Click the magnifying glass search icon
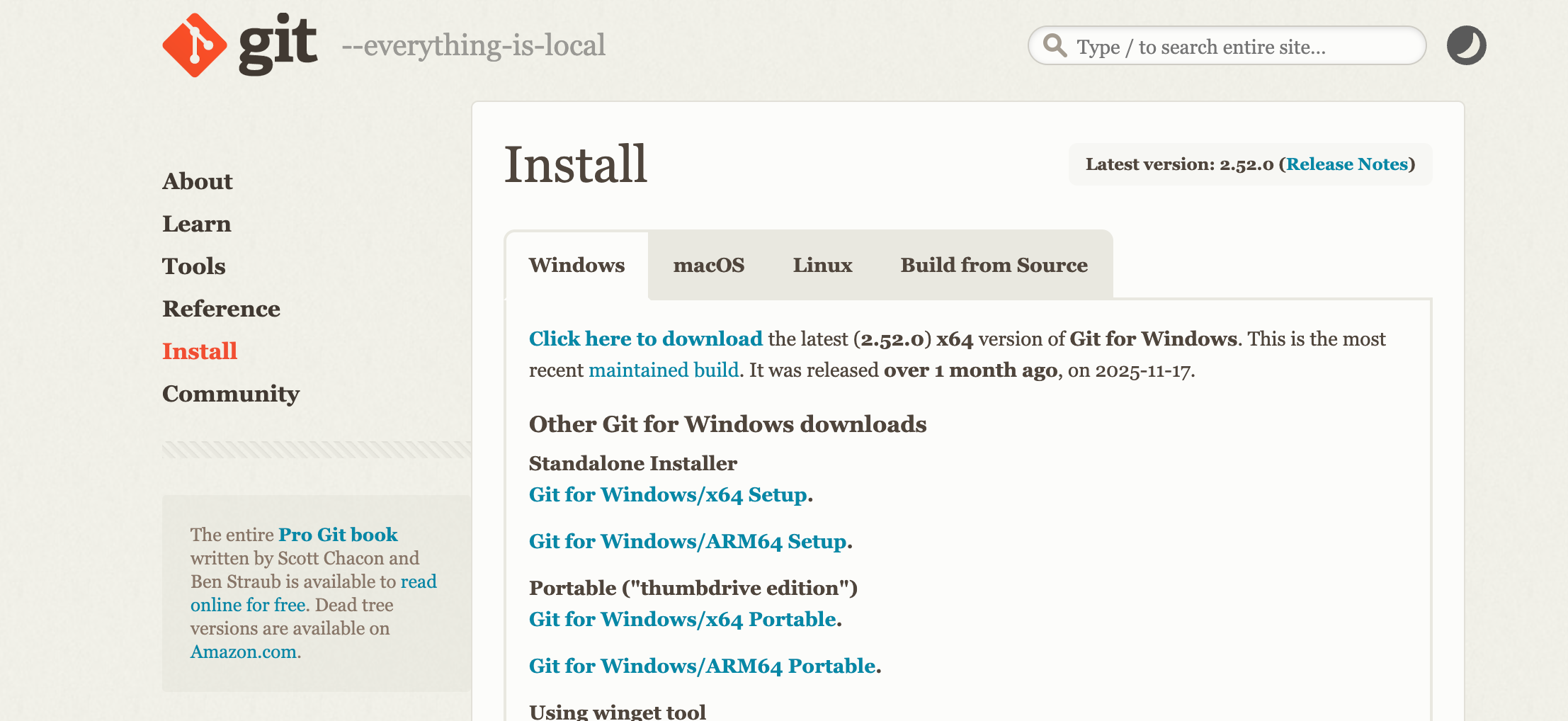 pos(1055,45)
